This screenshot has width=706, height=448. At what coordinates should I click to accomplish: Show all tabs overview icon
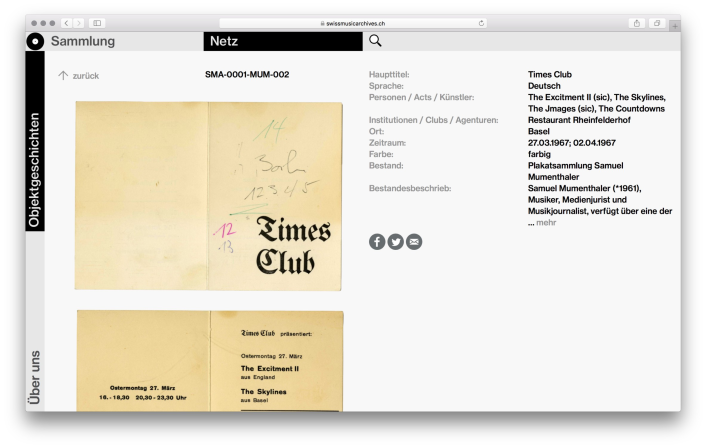pyautogui.click(x=657, y=23)
